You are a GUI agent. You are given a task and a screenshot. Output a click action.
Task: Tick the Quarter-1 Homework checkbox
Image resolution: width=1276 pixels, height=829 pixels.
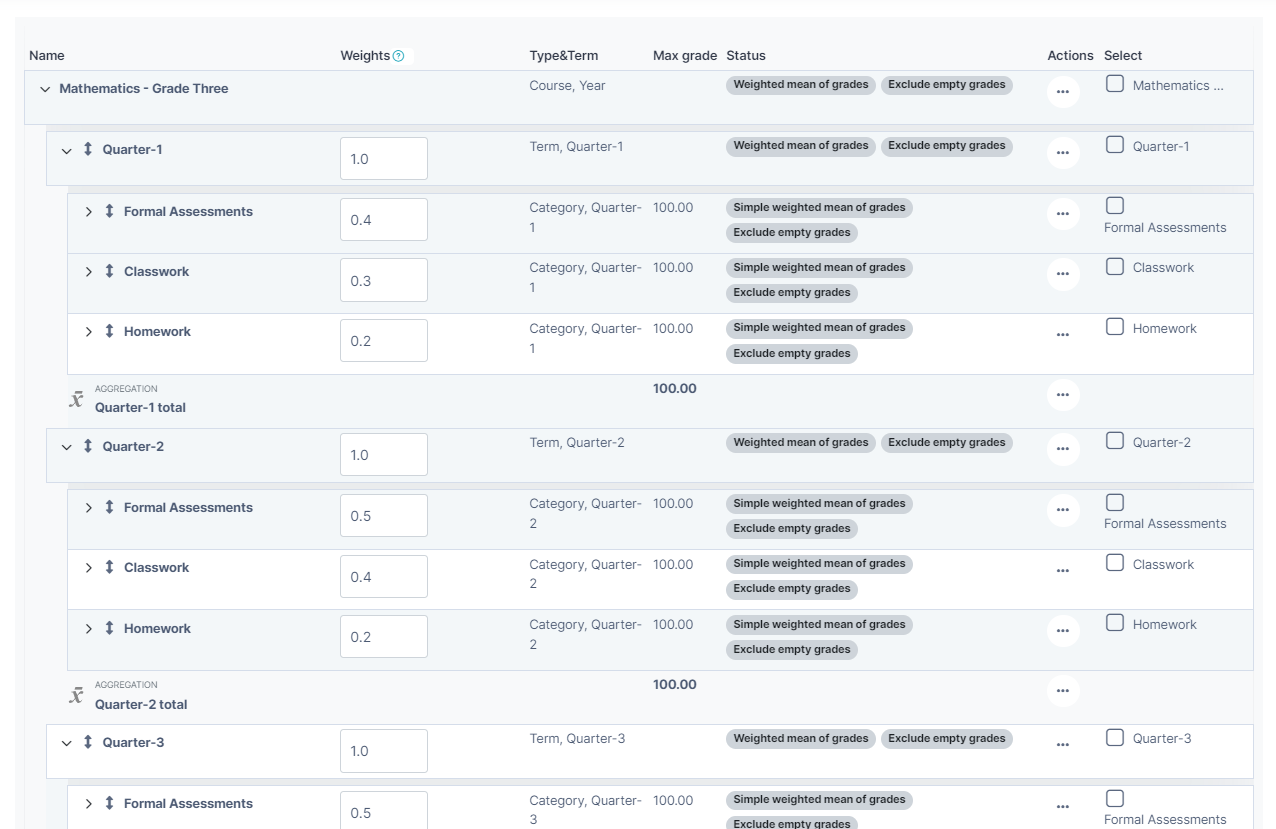(x=1115, y=327)
